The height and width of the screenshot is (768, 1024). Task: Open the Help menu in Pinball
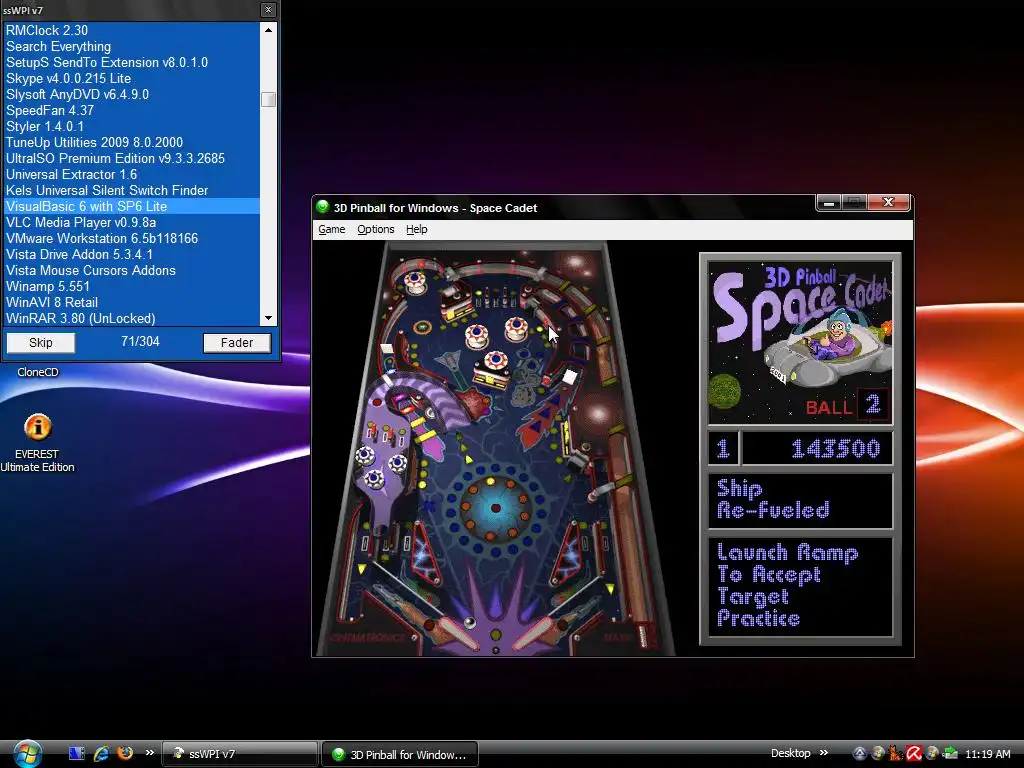coord(417,229)
